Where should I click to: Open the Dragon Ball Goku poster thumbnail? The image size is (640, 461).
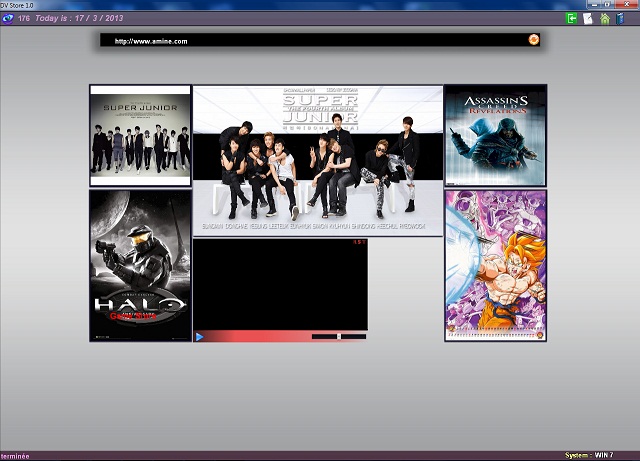[x=496, y=265]
